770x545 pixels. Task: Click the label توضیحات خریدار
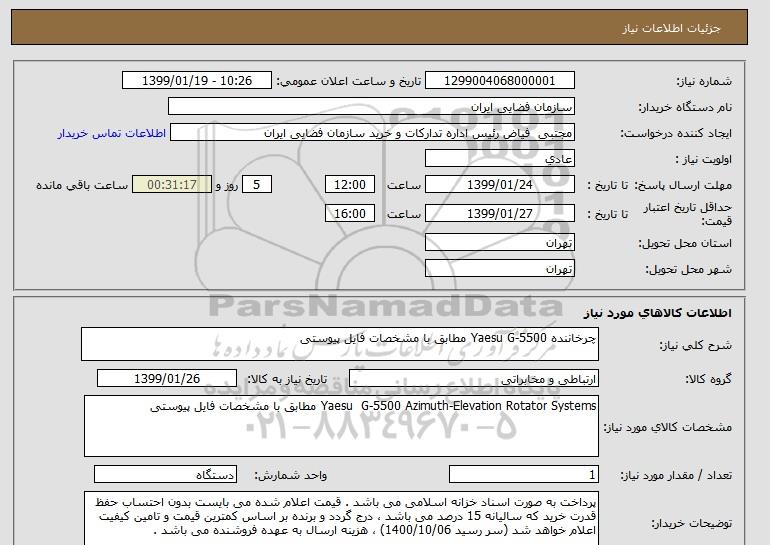(x=692, y=523)
